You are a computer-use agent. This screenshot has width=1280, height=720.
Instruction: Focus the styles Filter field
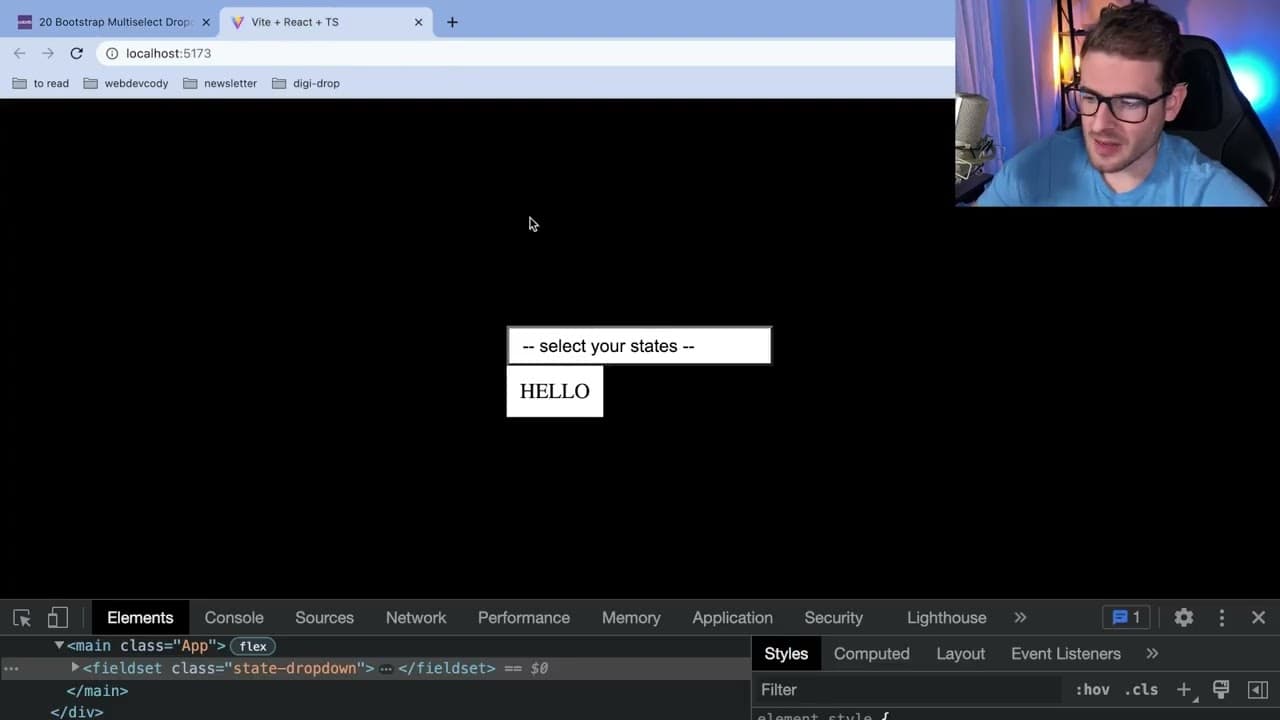coord(908,689)
